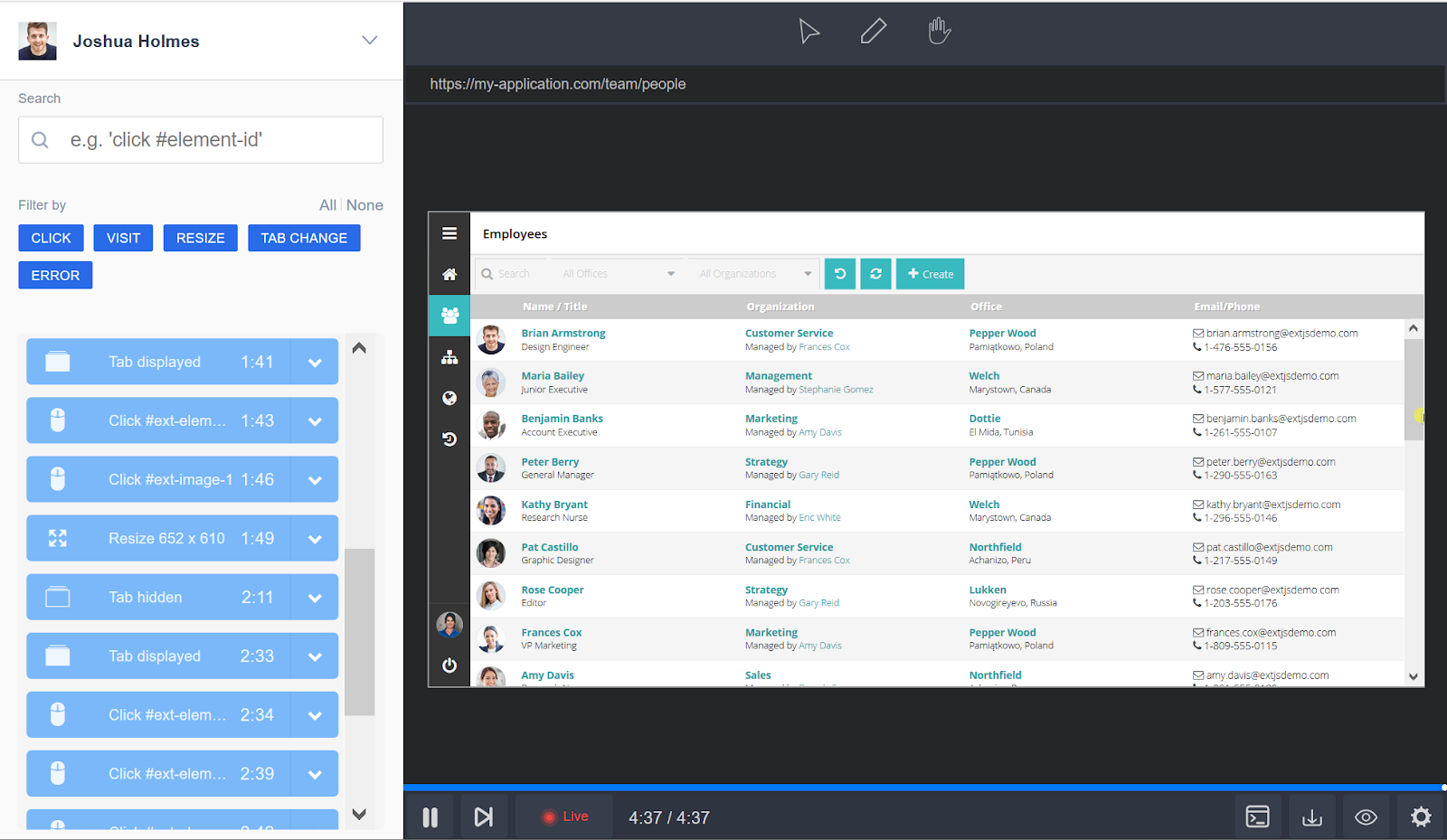Click the logout power icon
This screenshot has width=1447, height=840.
tap(449, 665)
